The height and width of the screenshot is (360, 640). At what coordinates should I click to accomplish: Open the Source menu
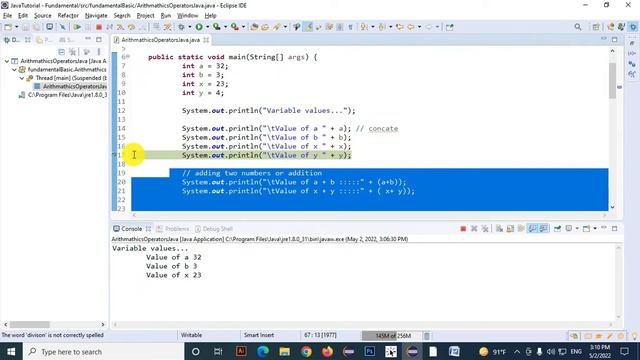(42, 16)
